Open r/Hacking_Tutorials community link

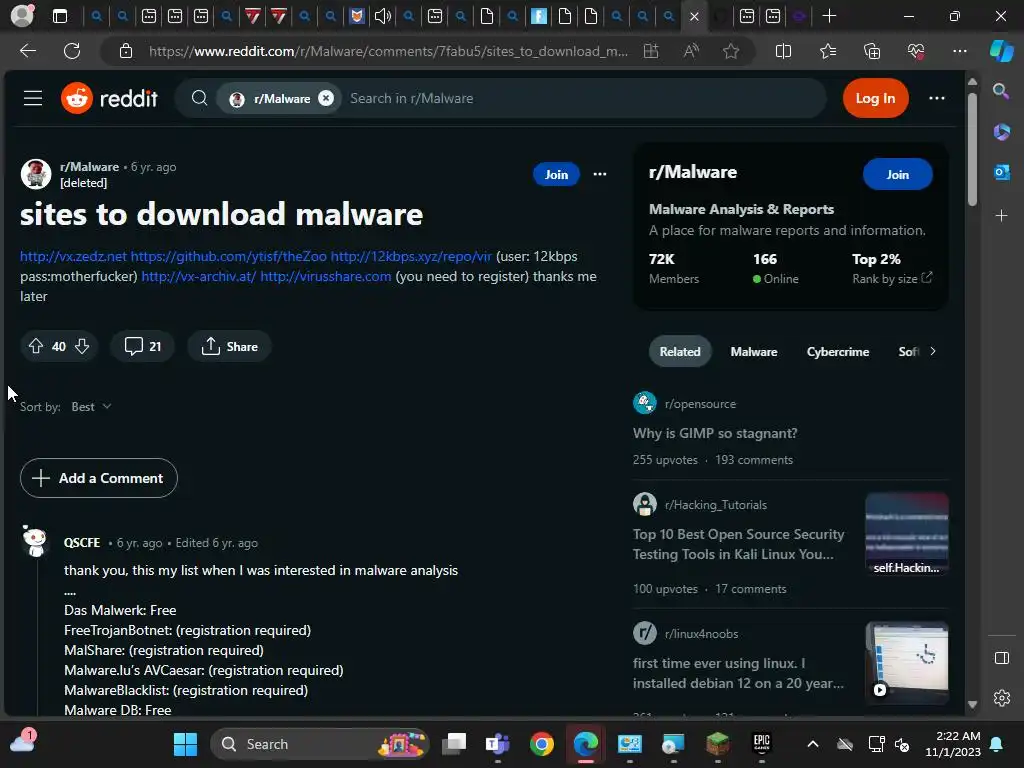(x=716, y=505)
